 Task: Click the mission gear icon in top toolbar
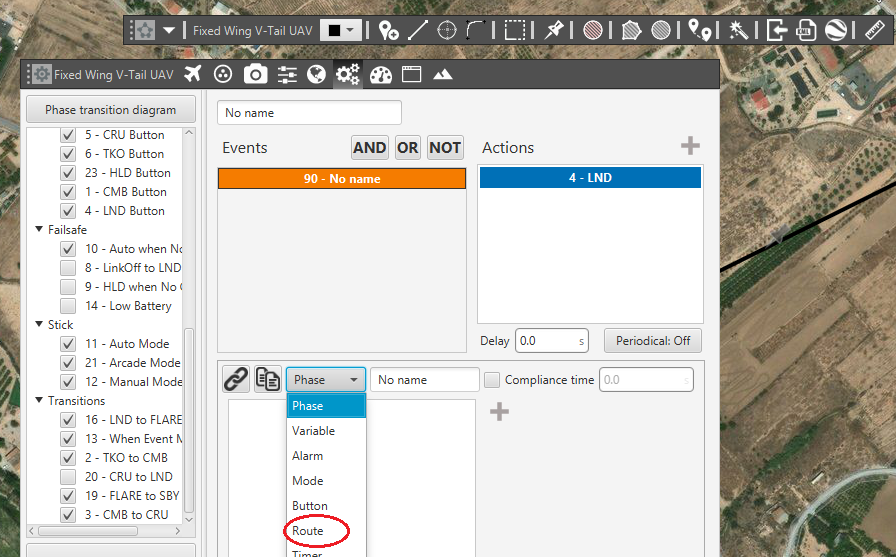(x=144, y=30)
